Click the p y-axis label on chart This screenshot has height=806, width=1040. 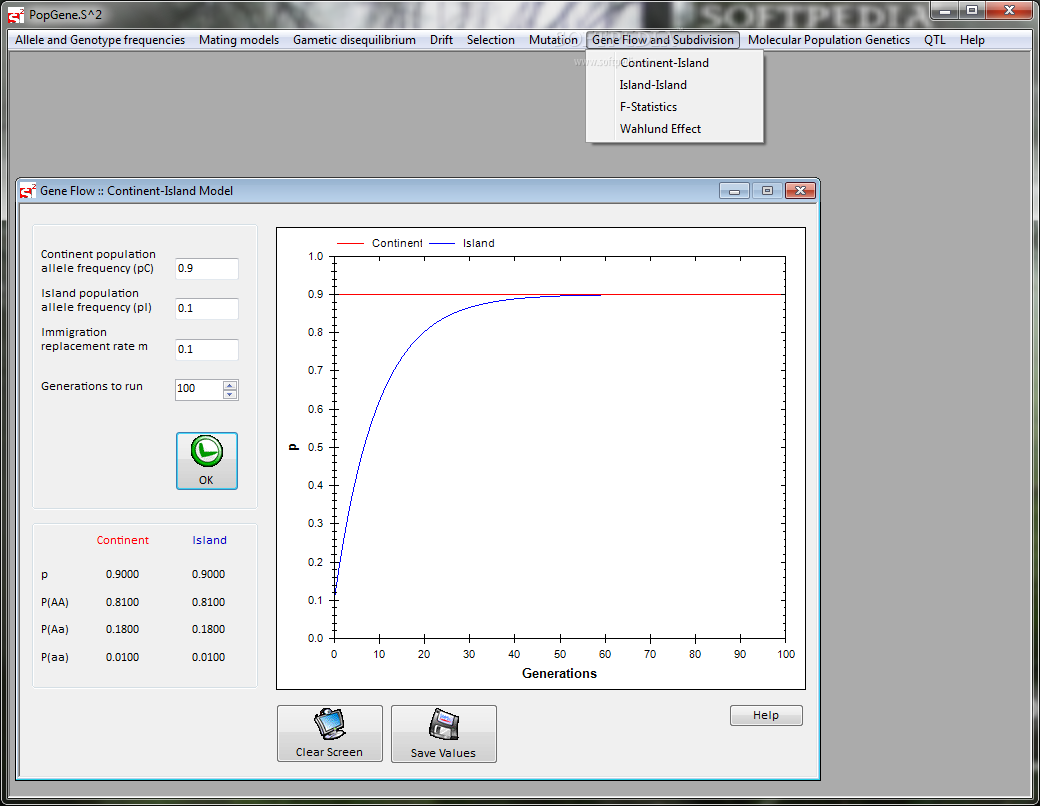(294, 447)
